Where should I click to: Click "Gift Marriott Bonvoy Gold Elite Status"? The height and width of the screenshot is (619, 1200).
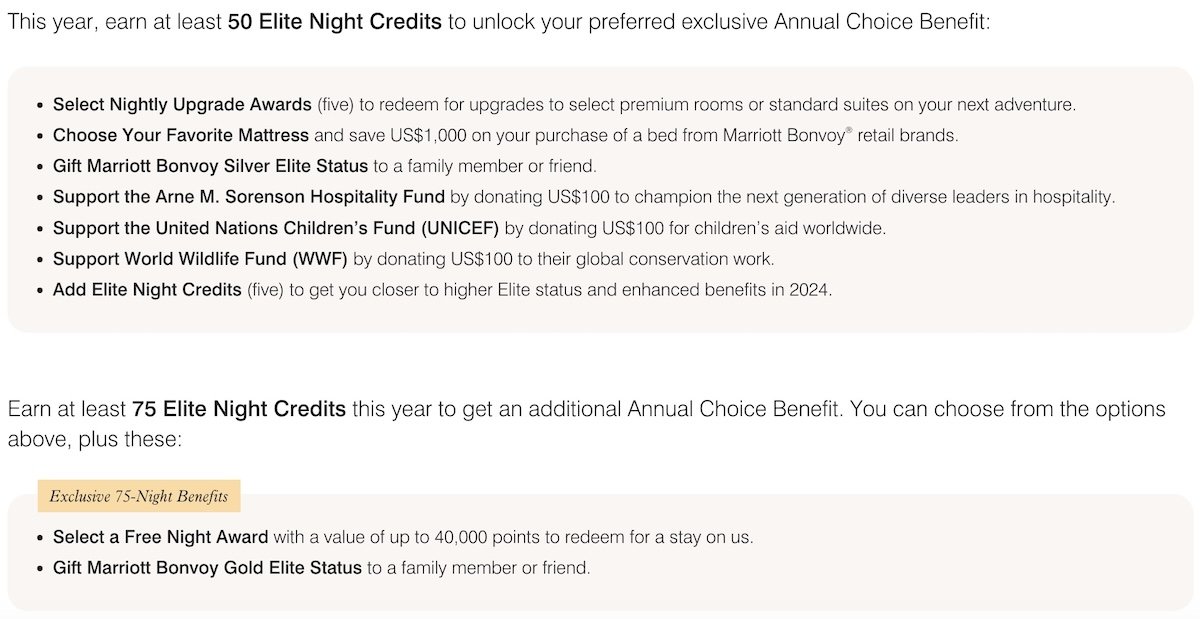click(x=207, y=568)
